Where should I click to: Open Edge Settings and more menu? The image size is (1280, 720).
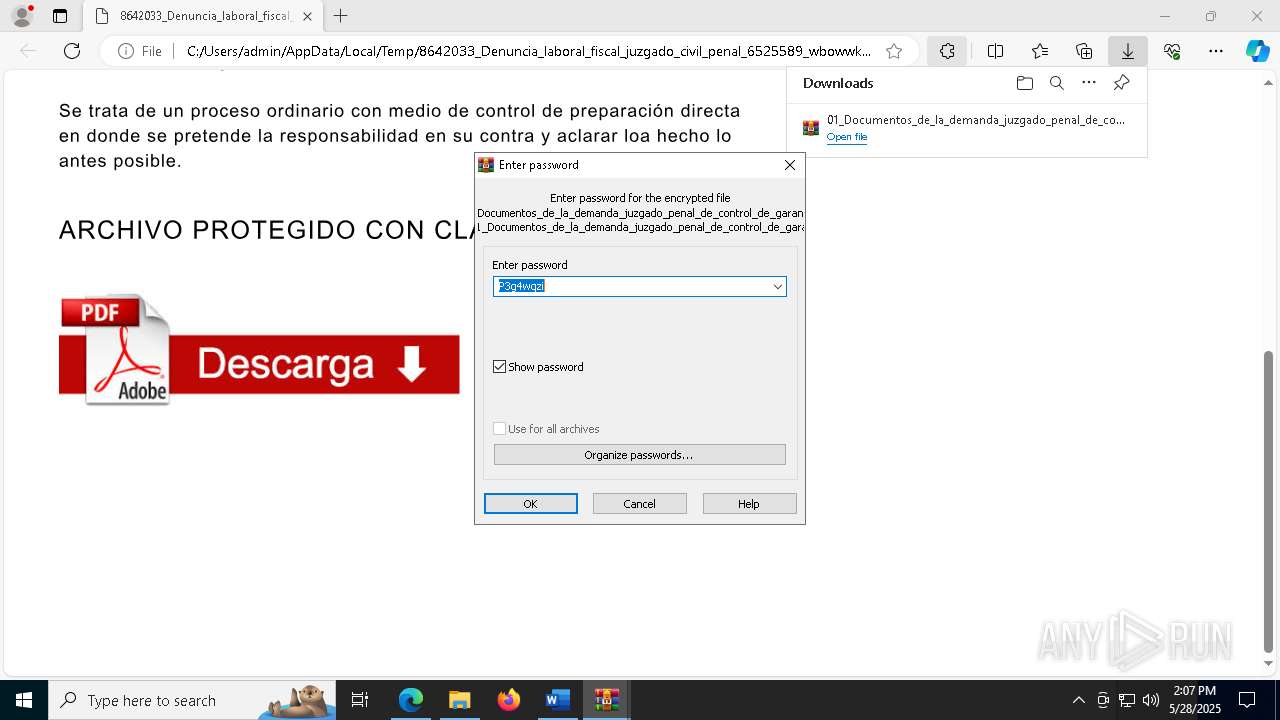[x=1216, y=51]
